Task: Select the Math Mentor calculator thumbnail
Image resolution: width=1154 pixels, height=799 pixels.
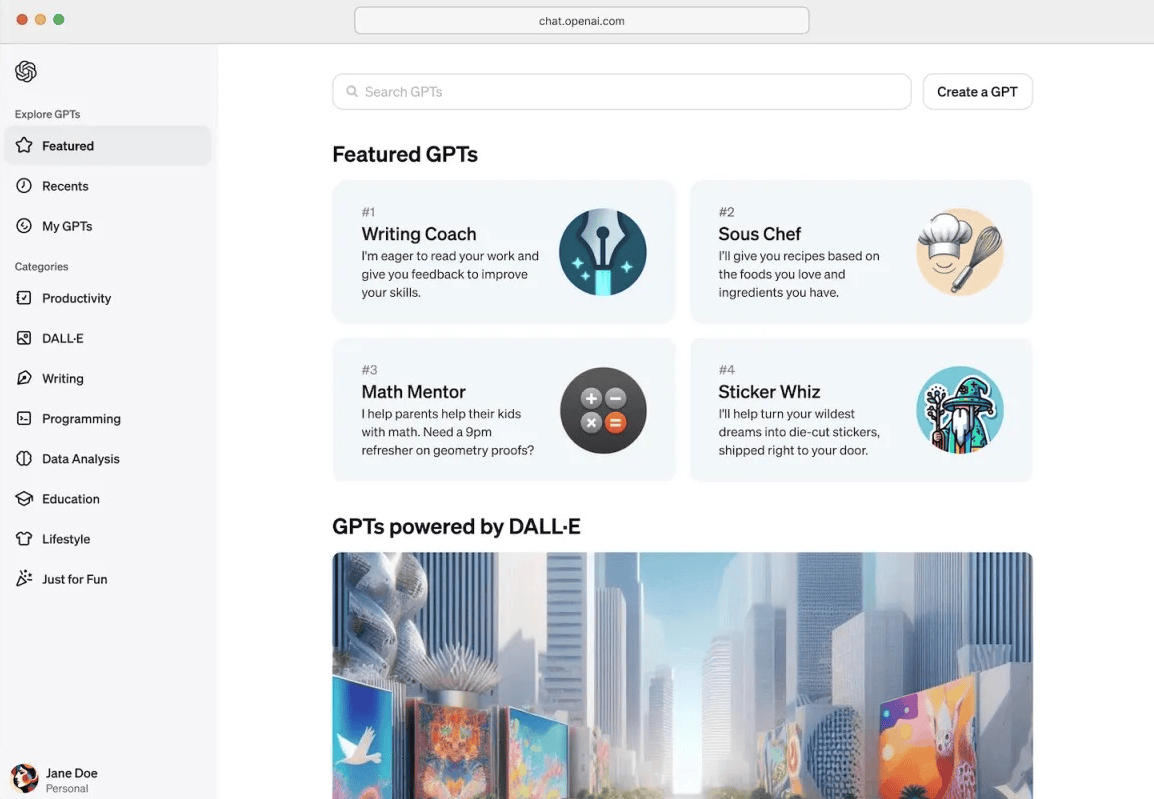Action: click(x=603, y=410)
